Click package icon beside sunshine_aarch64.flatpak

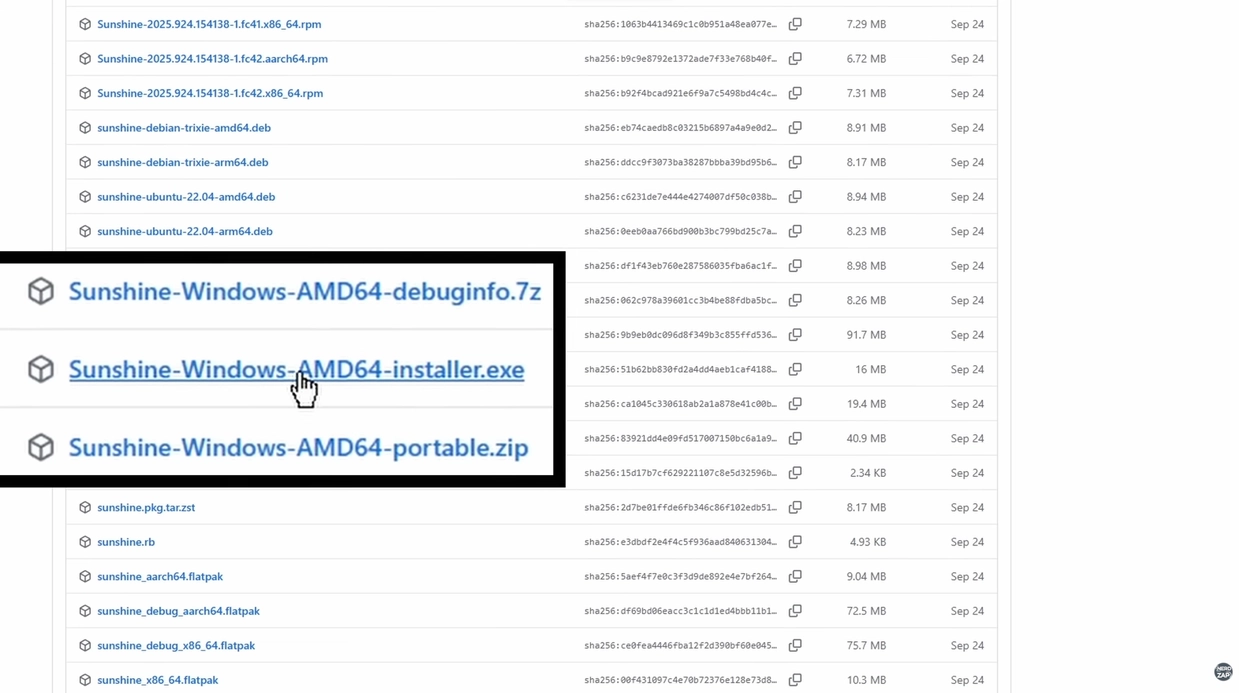(85, 577)
